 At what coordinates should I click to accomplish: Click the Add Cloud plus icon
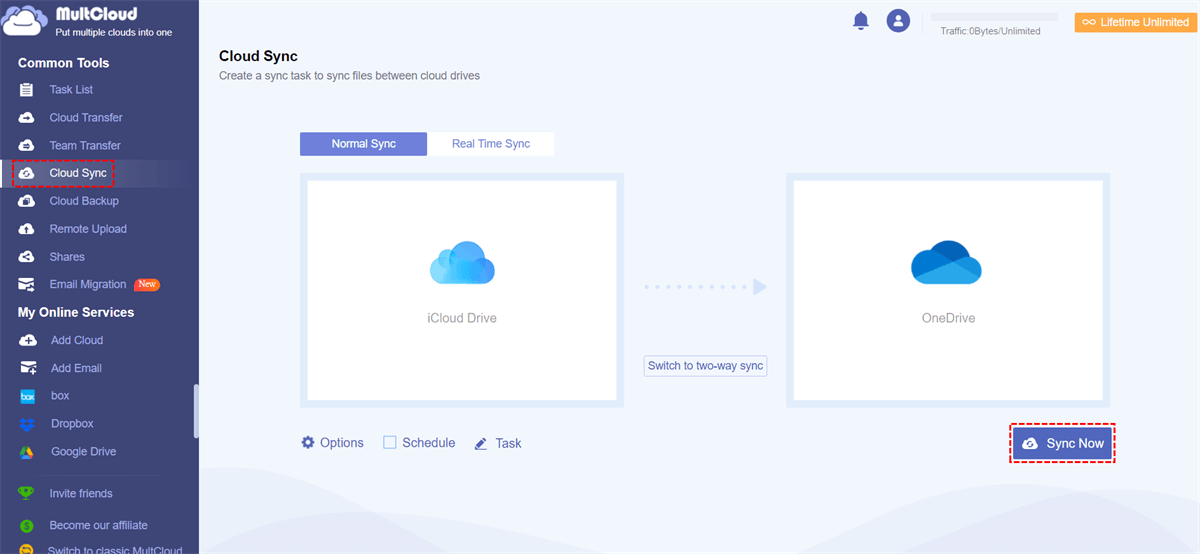[x=28, y=341]
